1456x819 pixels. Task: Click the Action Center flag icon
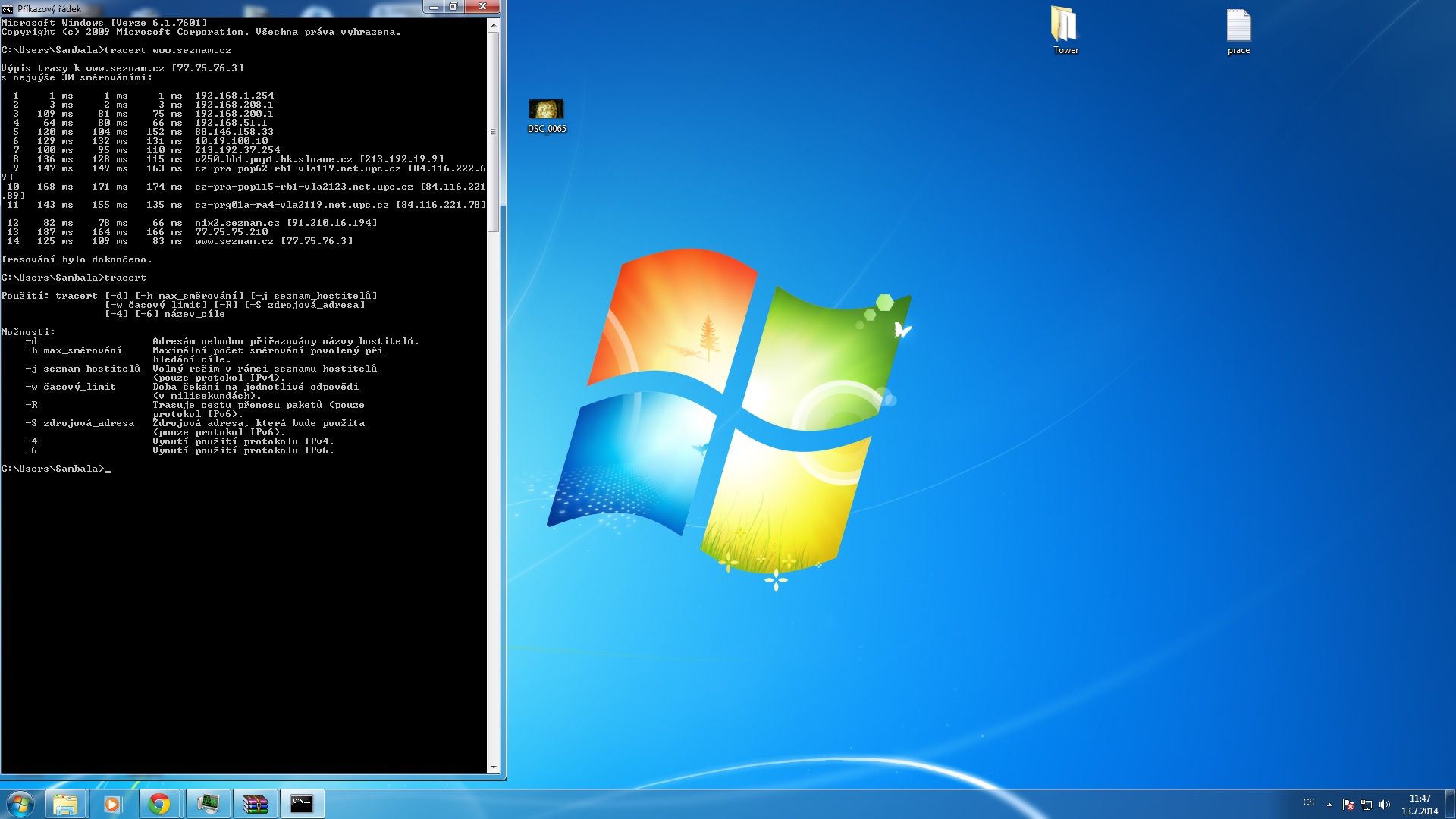click(x=1348, y=805)
